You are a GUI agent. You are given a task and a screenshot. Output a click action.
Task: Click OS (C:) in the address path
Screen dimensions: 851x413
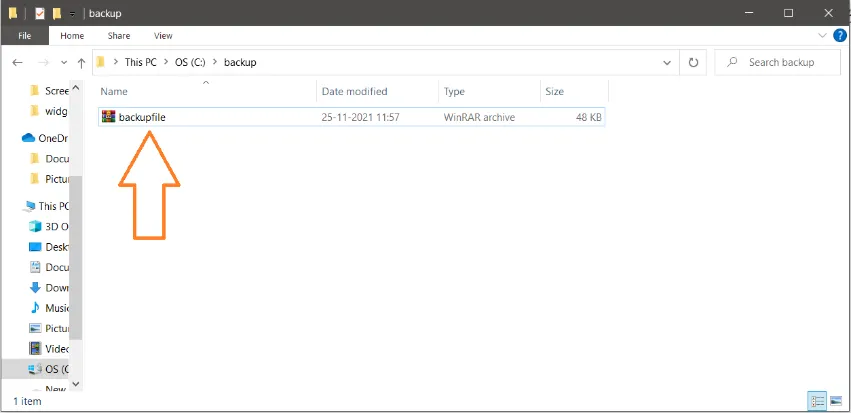click(190, 62)
